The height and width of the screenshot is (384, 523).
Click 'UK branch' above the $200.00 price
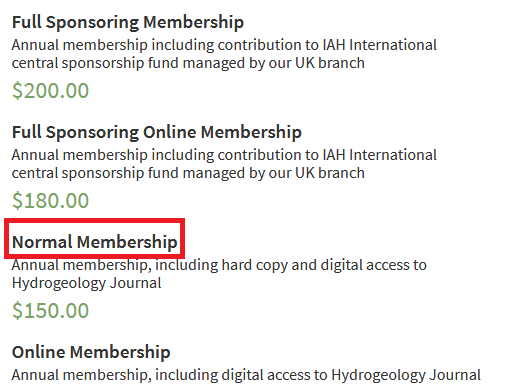coord(330,63)
